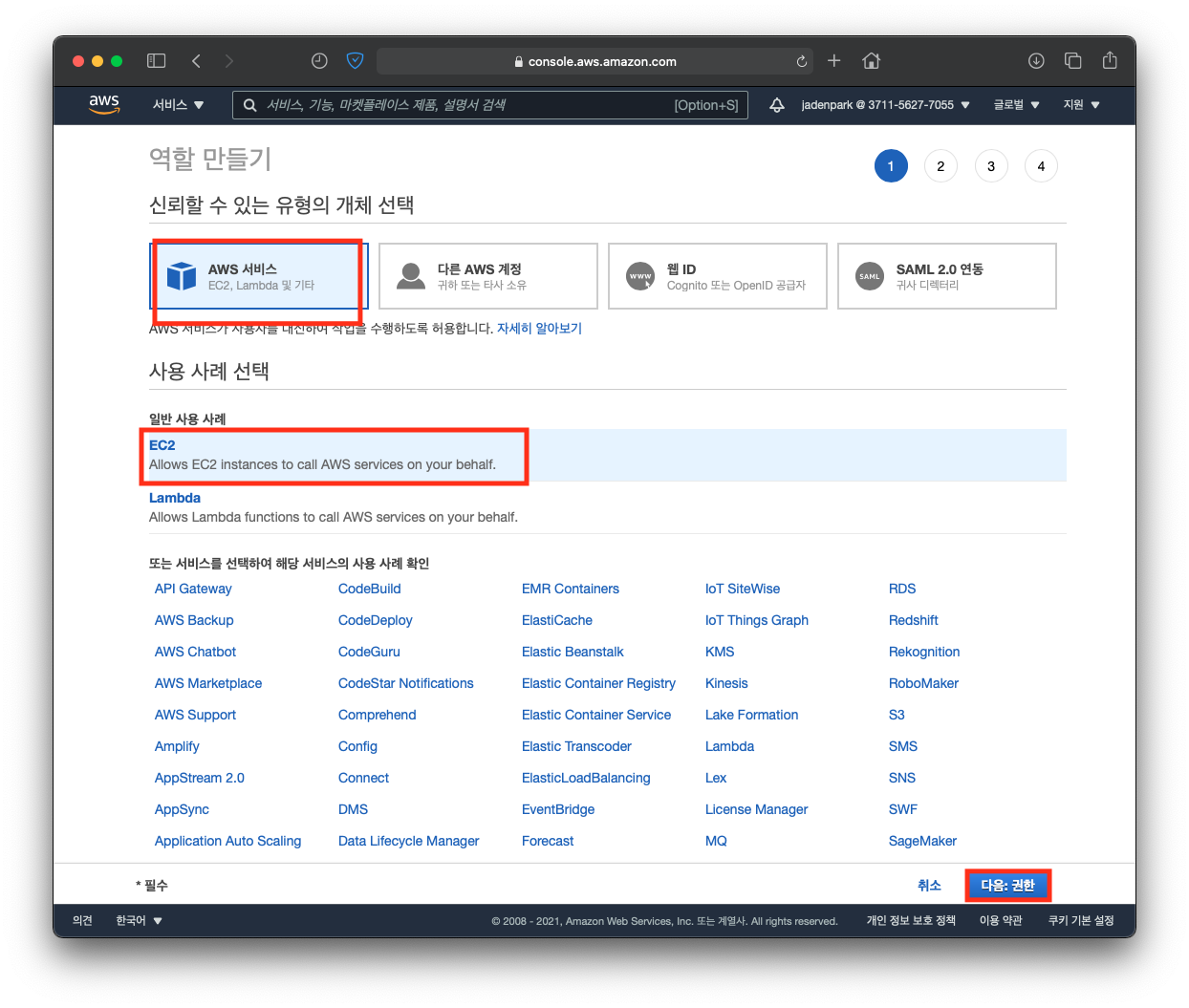
Task: Click the home icon in Safari toolbar
Action: [x=871, y=61]
